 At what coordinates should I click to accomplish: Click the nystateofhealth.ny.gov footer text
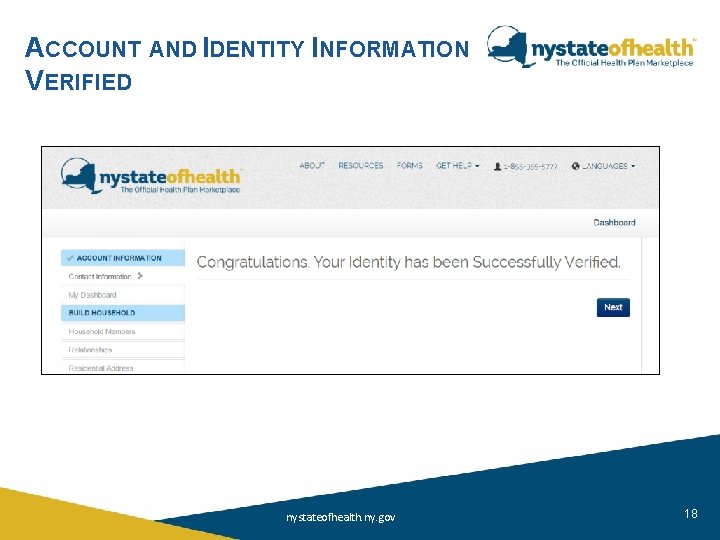[340, 518]
